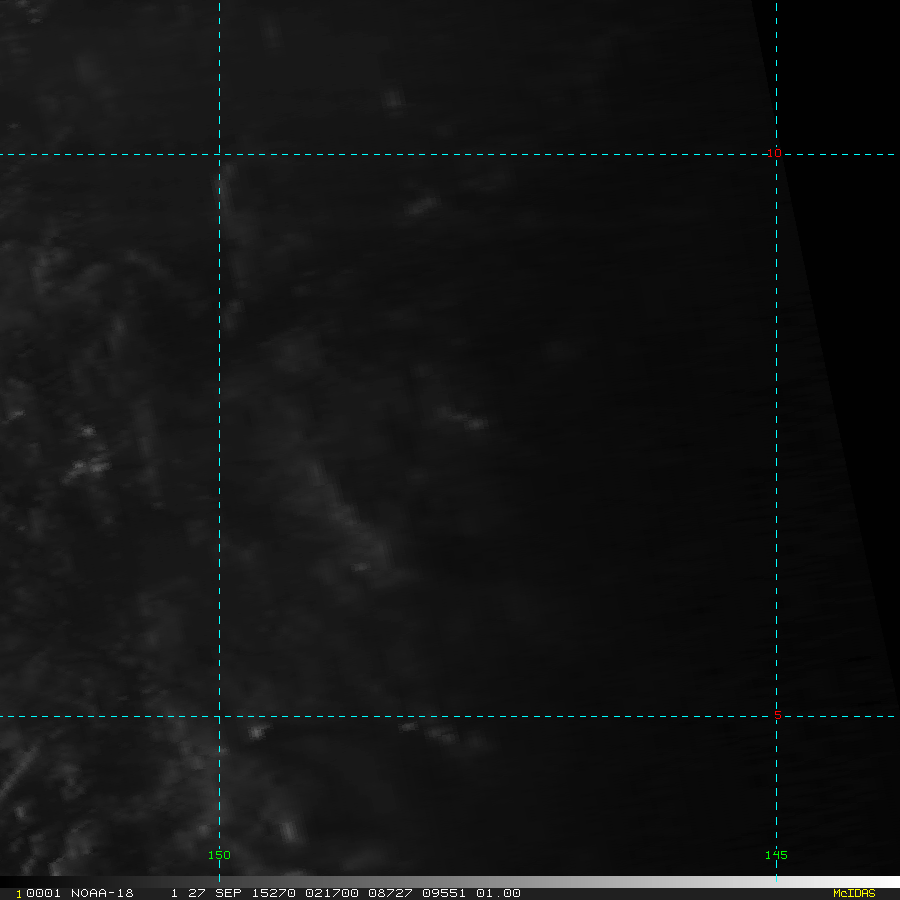Click intersection of 10 latitude and 150 longitude

(x=219, y=154)
